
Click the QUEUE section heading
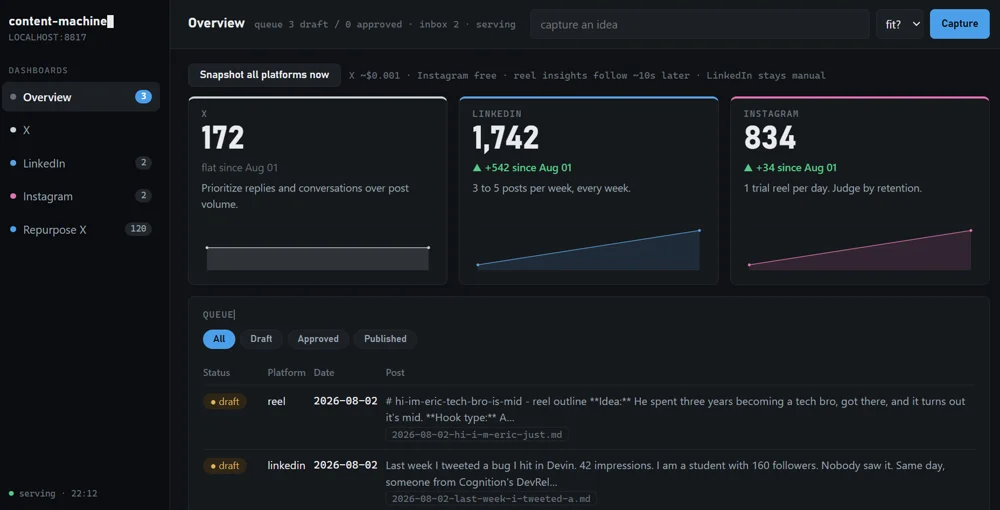coord(218,314)
